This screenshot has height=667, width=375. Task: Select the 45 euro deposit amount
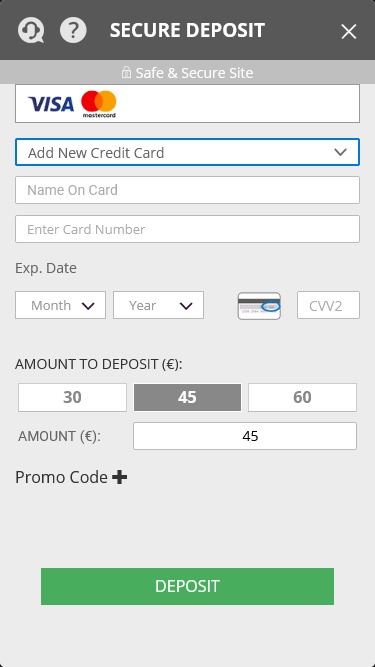coord(188,397)
